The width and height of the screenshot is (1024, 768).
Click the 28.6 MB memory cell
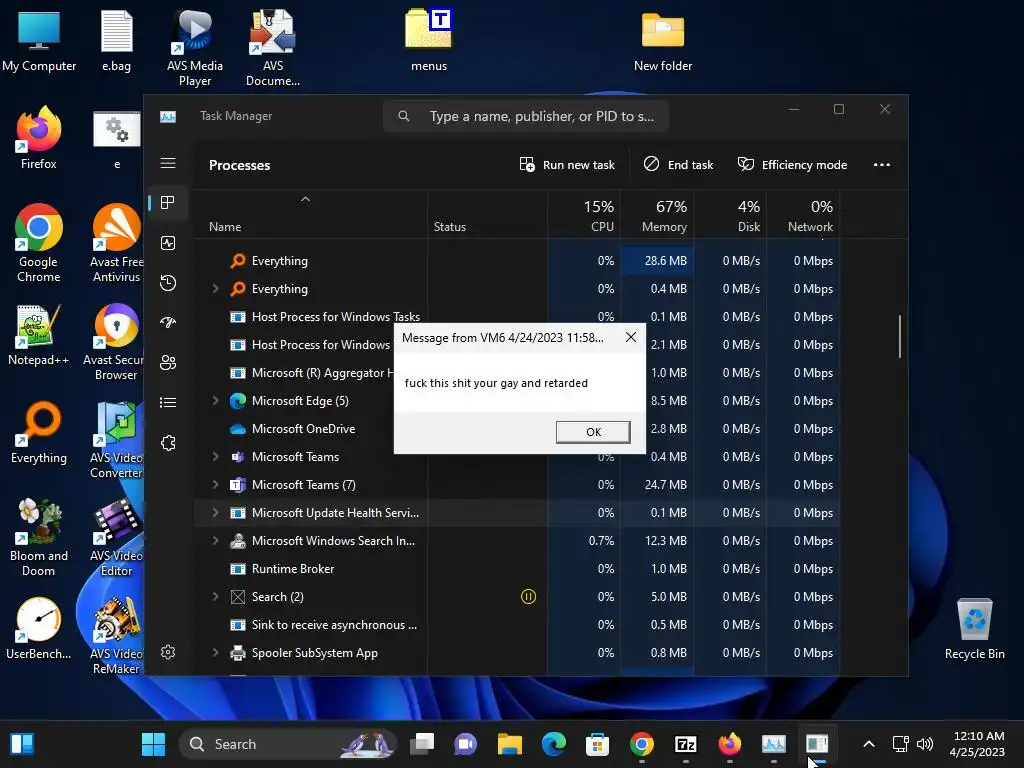pyautogui.click(x=657, y=261)
